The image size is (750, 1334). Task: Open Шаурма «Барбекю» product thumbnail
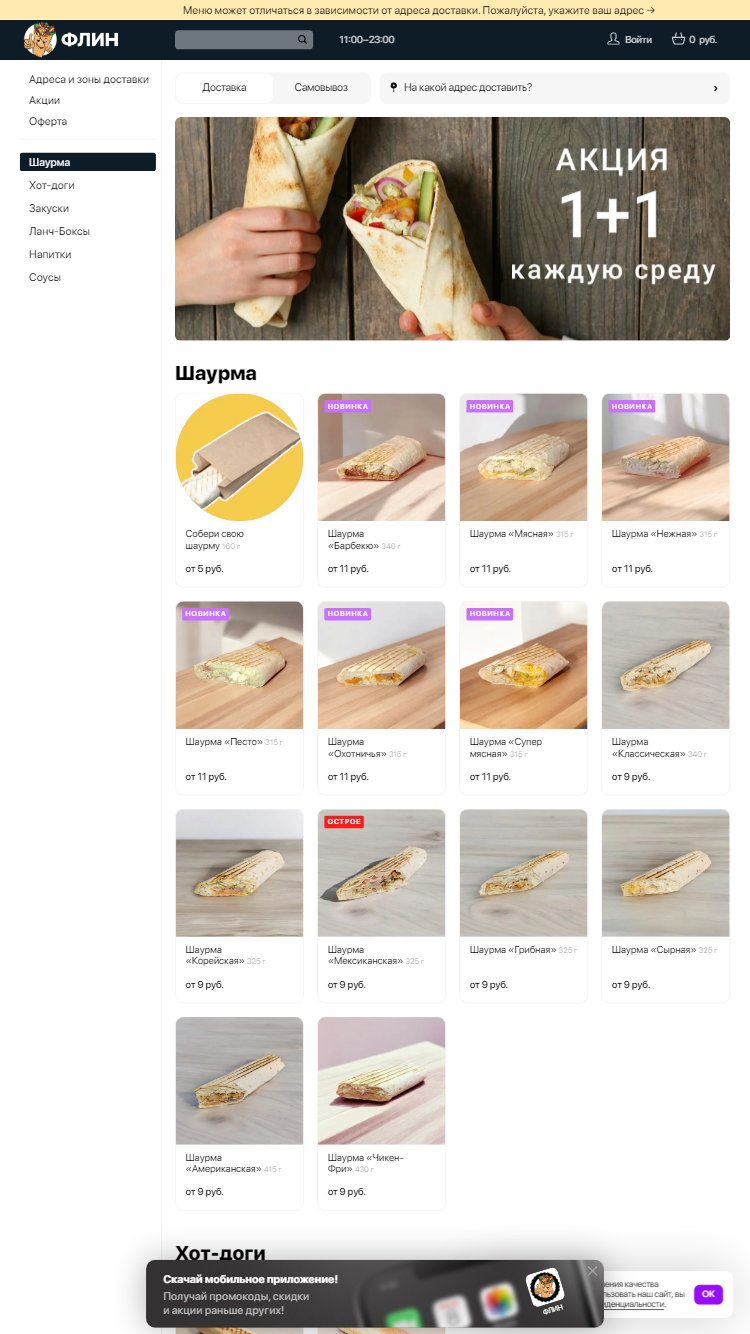(381, 457)
